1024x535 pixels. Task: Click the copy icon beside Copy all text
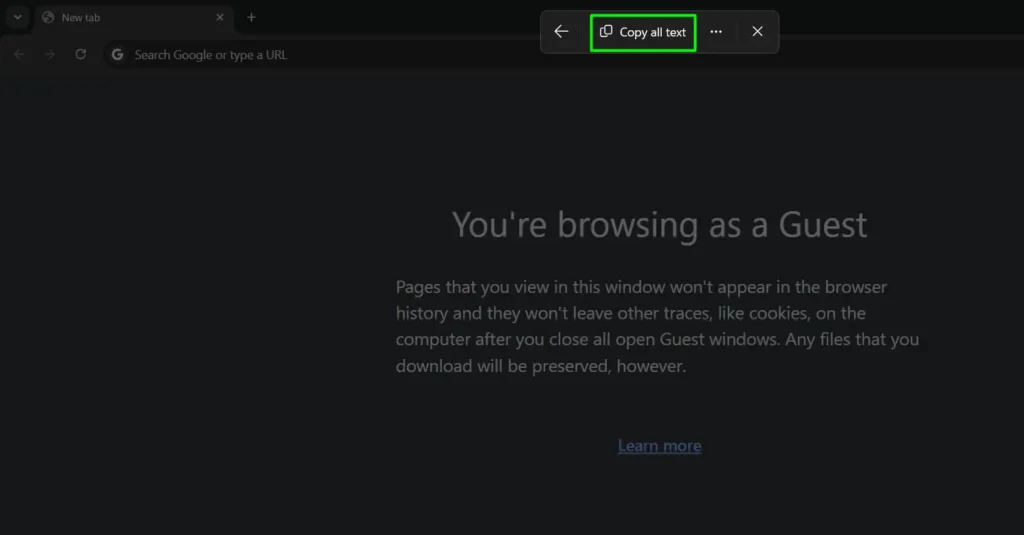pos(606,32)
